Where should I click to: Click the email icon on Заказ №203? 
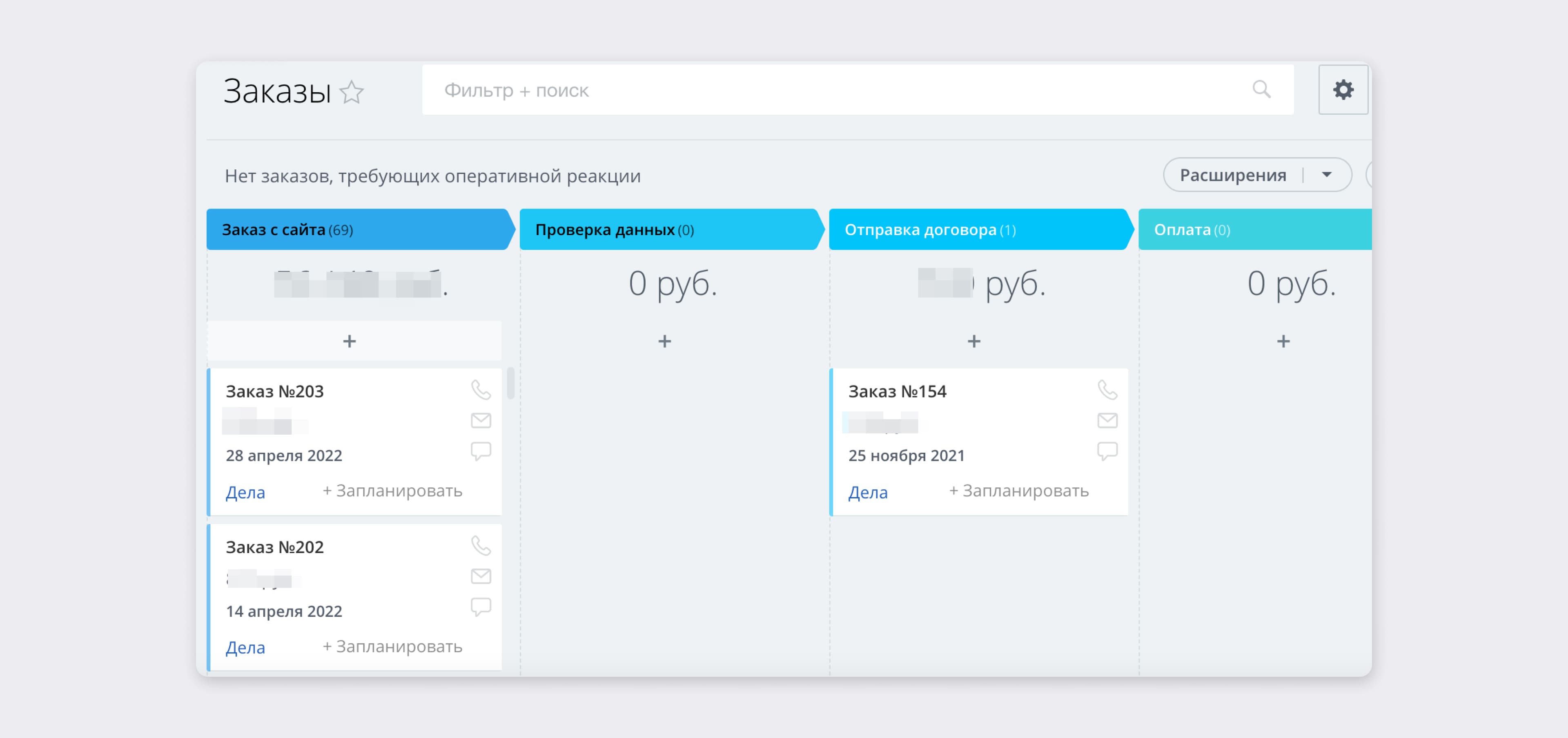[480, 420]
